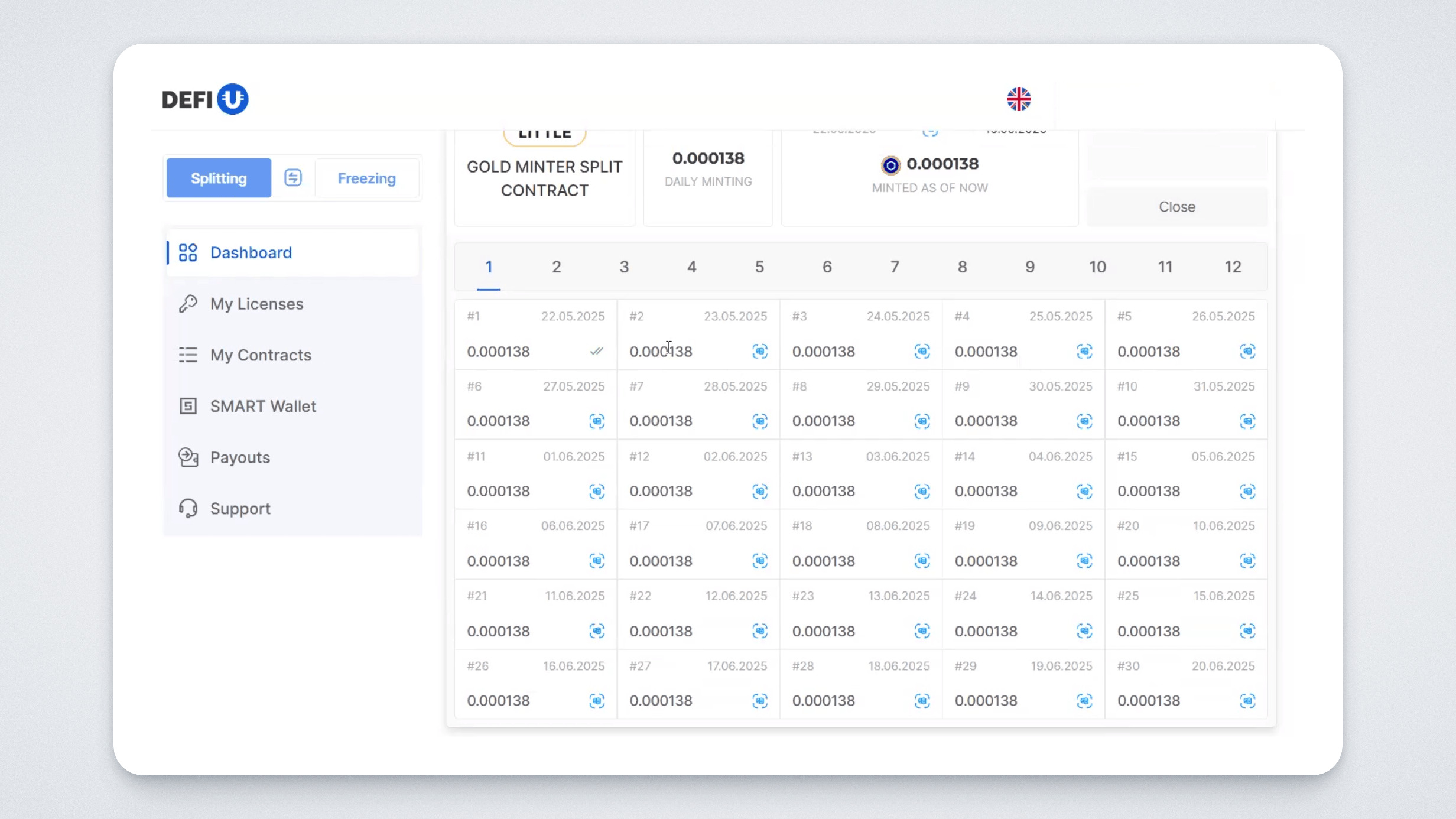Click the SMART Wallet icon
Image resolution: width=1456 pixels, height=819 pixels.
pyautogui.click(x=188, y=406)
